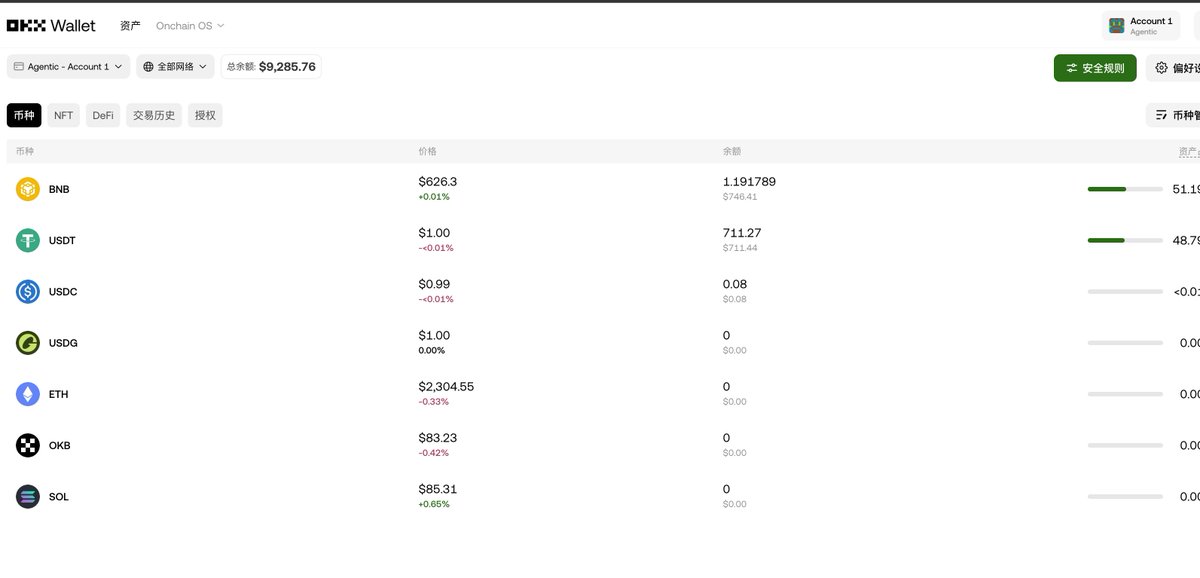Click the 币种 column header
This screenshot has height=578, width=1200.
coord(25,152)
